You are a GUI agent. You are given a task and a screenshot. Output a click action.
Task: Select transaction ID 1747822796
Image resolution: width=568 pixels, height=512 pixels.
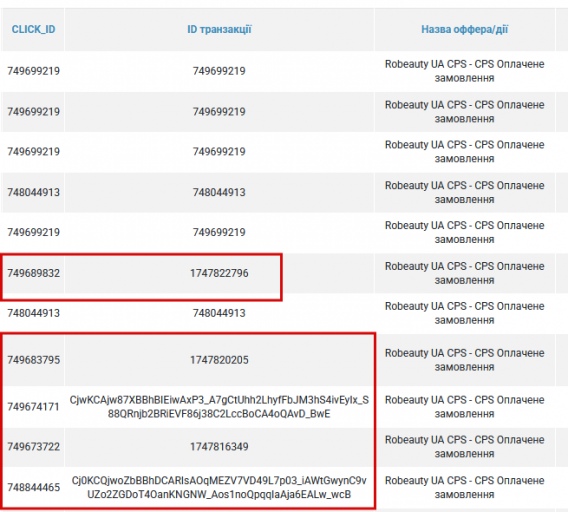(219, 273)
